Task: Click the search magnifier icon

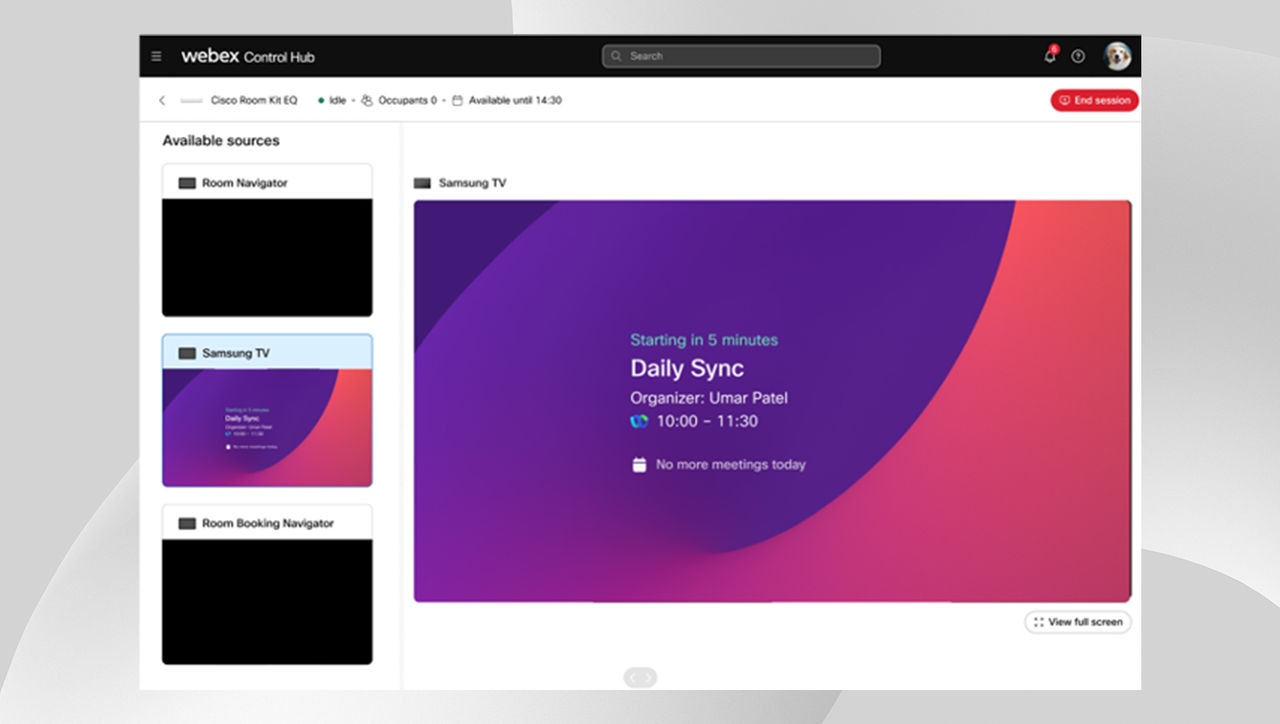Action: (x=617, y=56)
